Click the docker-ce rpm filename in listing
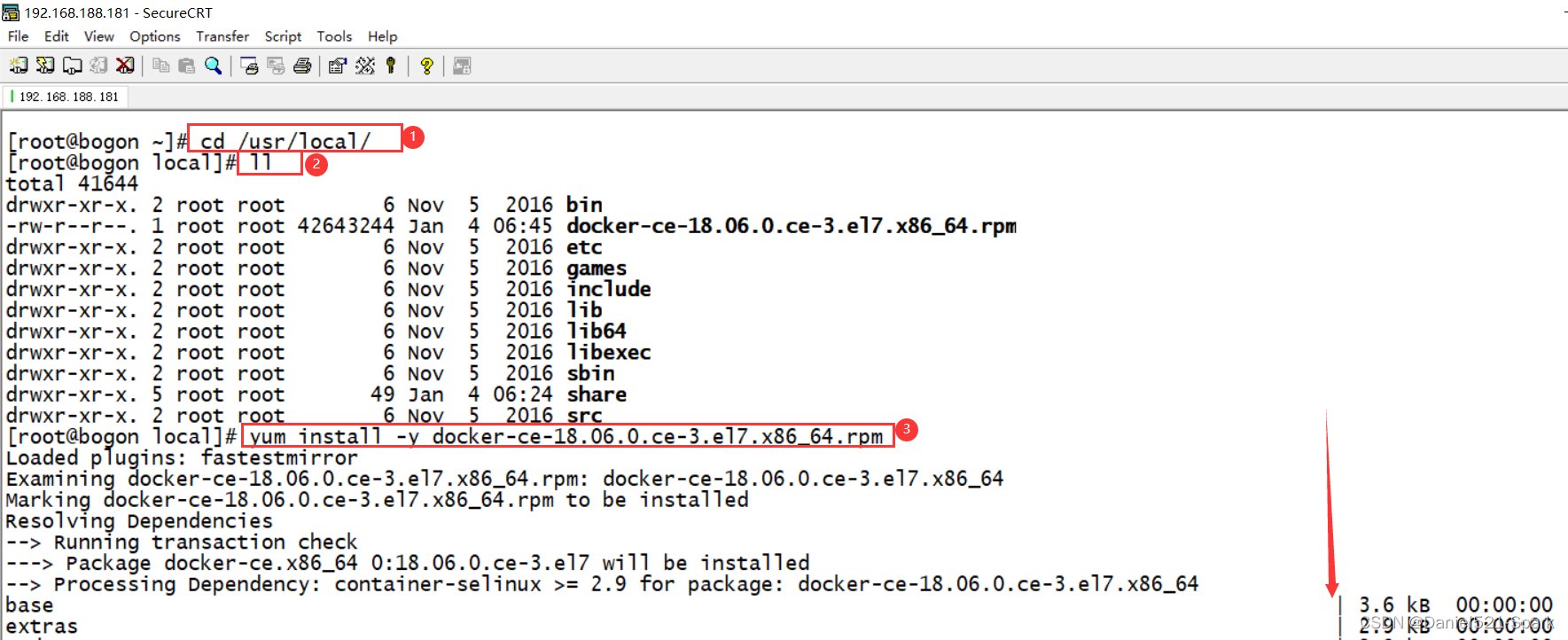This screenshot has width=1568, height=640. [792, 226]
